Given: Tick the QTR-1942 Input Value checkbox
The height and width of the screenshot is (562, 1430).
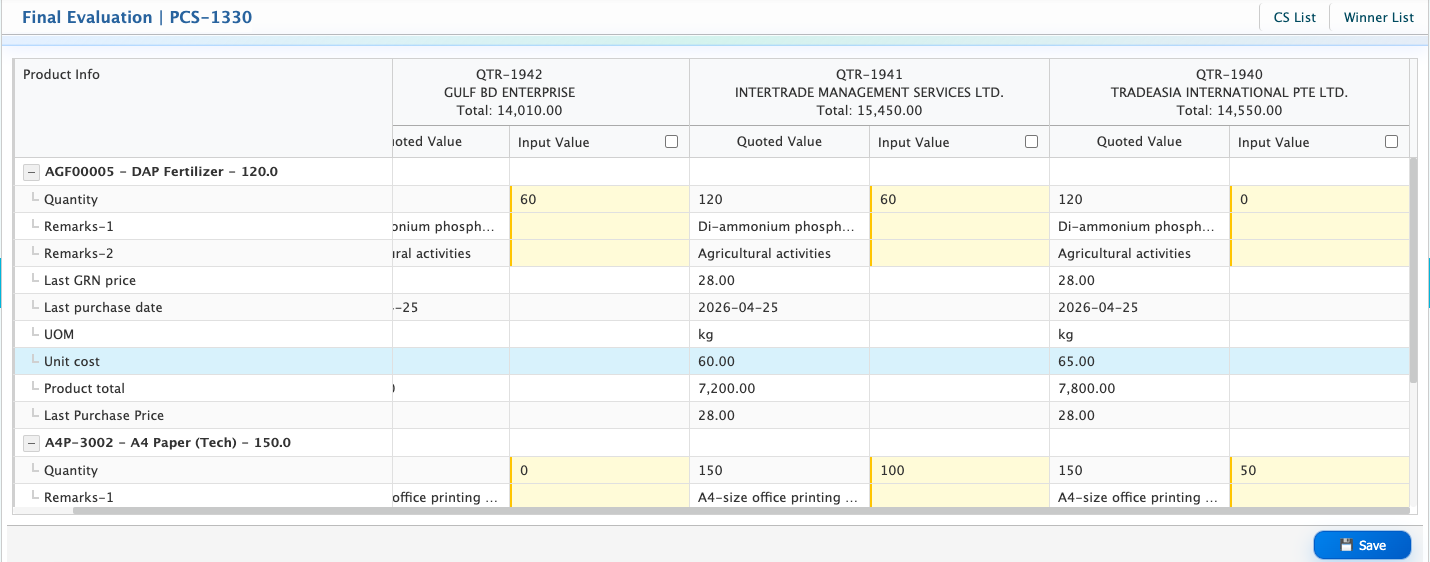Looking at the screenshot, I should (672, 142).
